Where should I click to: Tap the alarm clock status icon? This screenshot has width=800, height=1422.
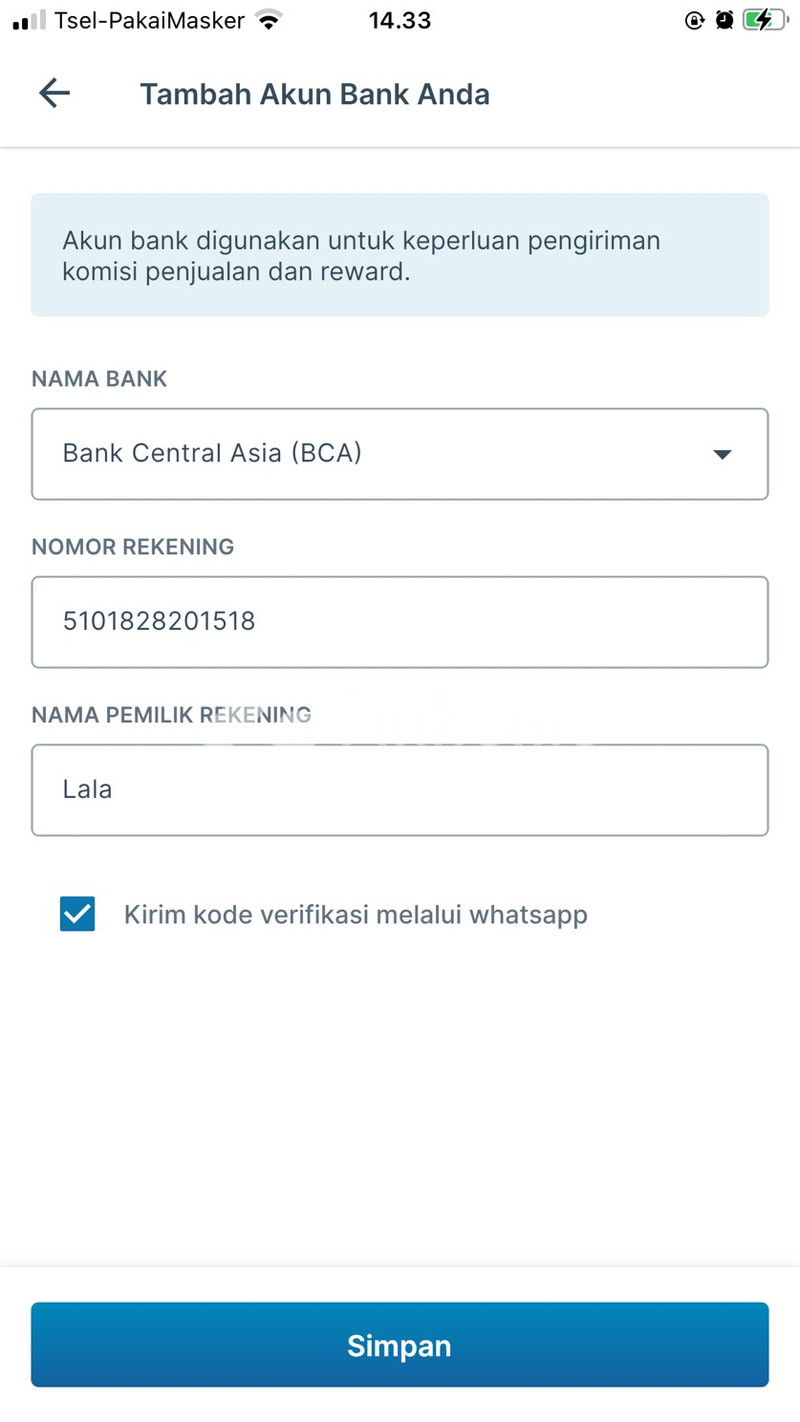pos(724,20)
